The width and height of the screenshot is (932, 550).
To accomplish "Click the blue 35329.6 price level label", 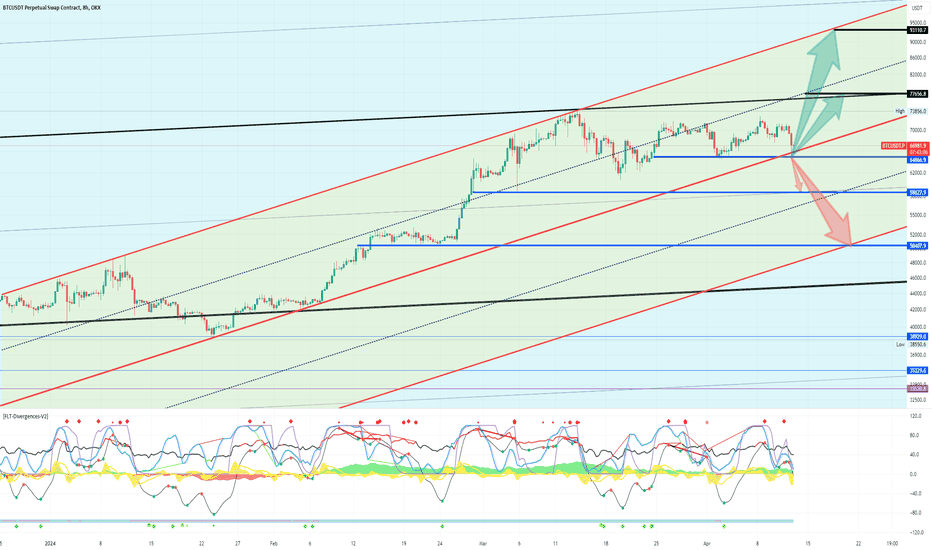I will coord(918,370).
